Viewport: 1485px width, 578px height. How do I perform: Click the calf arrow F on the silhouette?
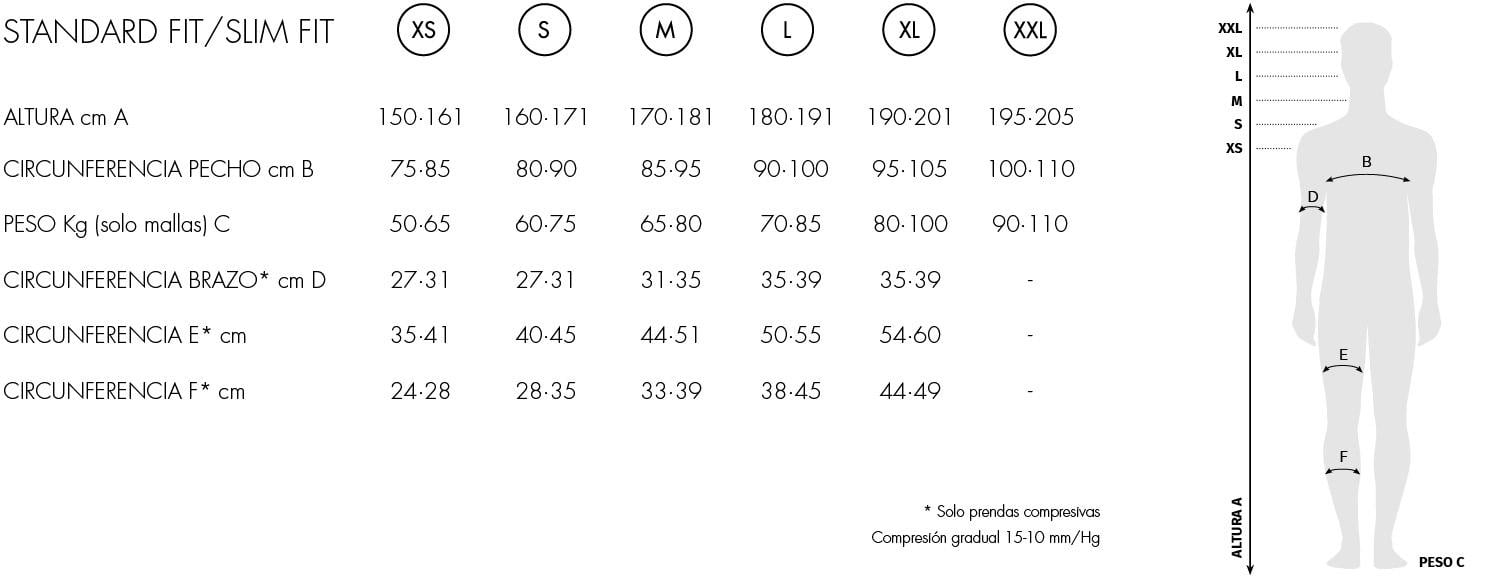tap(1343, 470)
